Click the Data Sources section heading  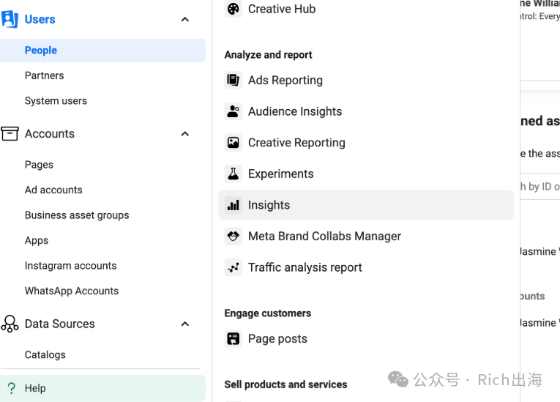click(60, 324)
